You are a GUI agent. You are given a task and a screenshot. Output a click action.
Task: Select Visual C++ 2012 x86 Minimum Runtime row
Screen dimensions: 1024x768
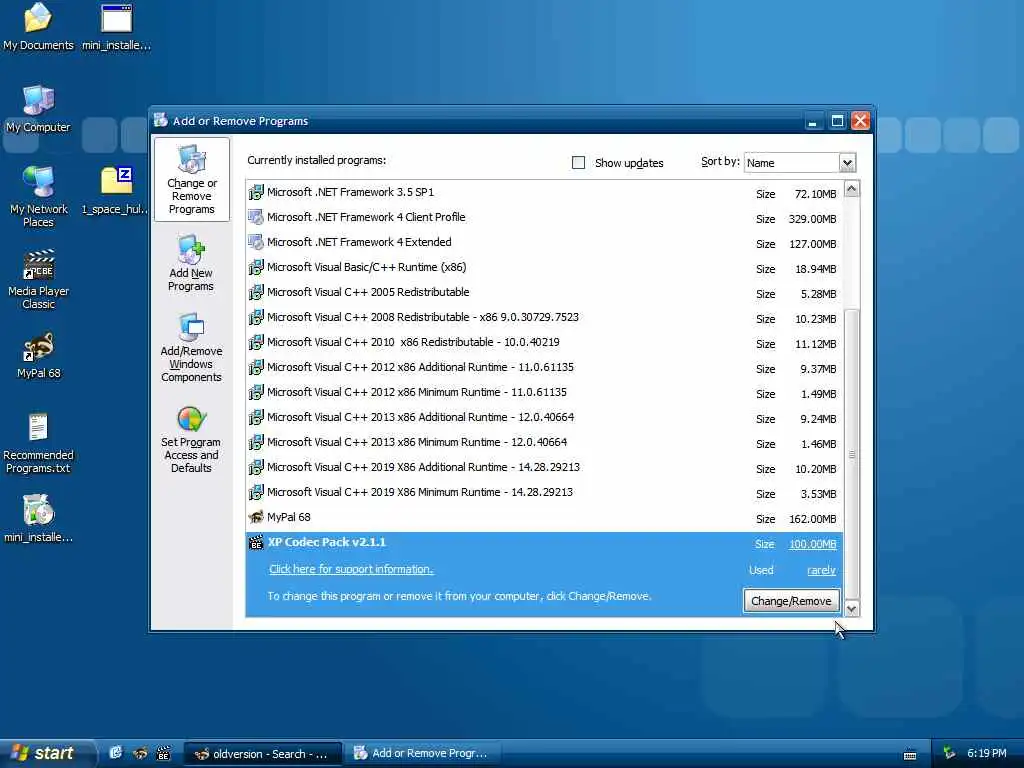[545, 392]
